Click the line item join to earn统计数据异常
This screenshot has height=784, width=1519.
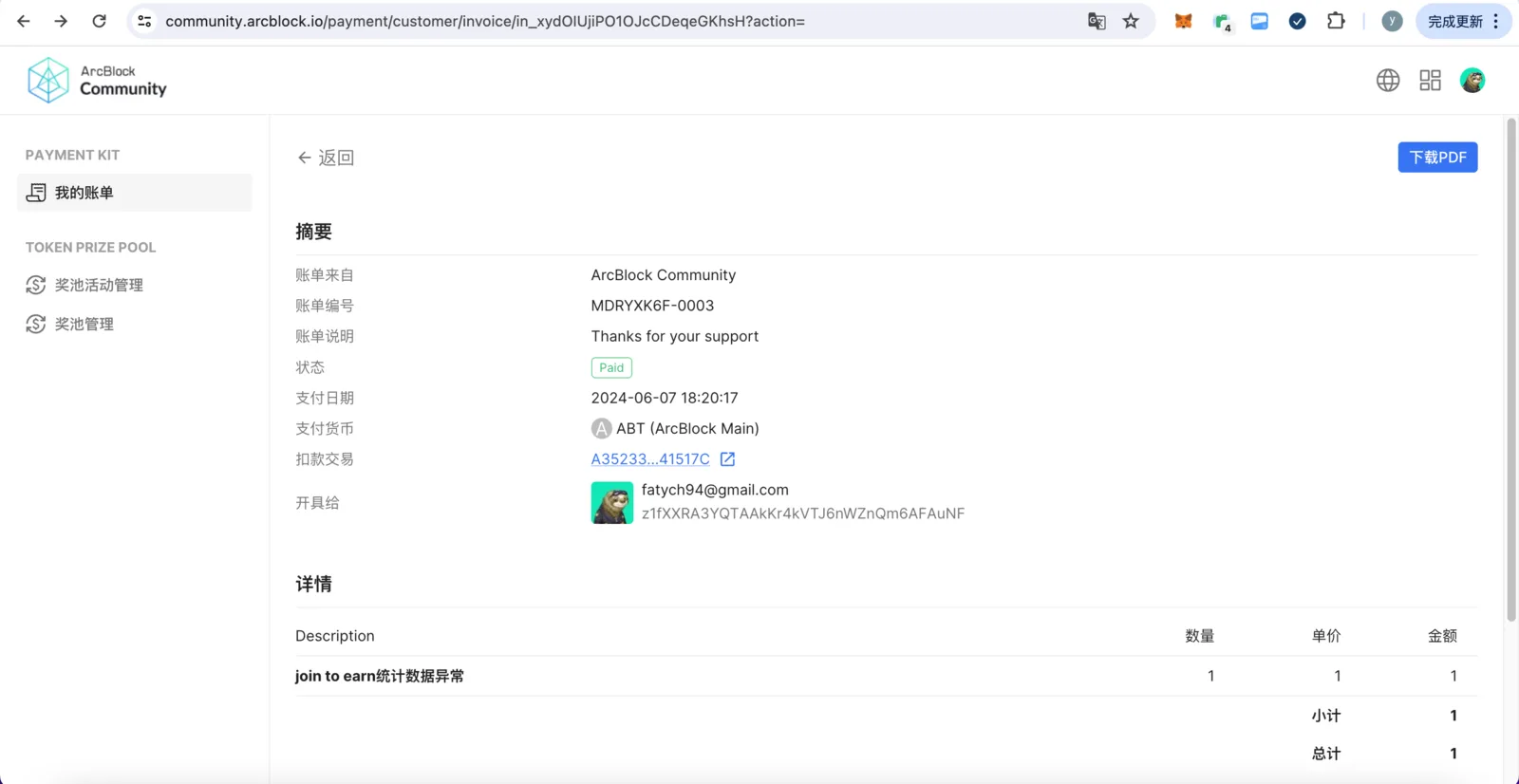[380, 676]
